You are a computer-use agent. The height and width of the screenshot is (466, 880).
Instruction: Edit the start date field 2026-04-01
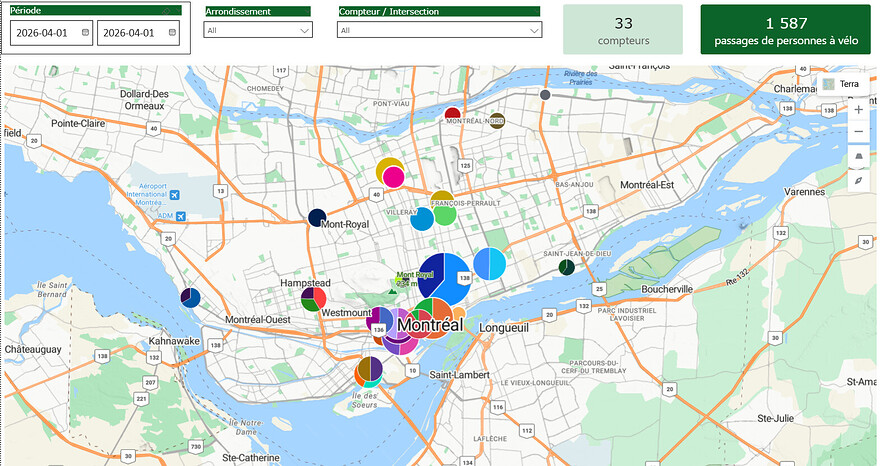(51, 33)
